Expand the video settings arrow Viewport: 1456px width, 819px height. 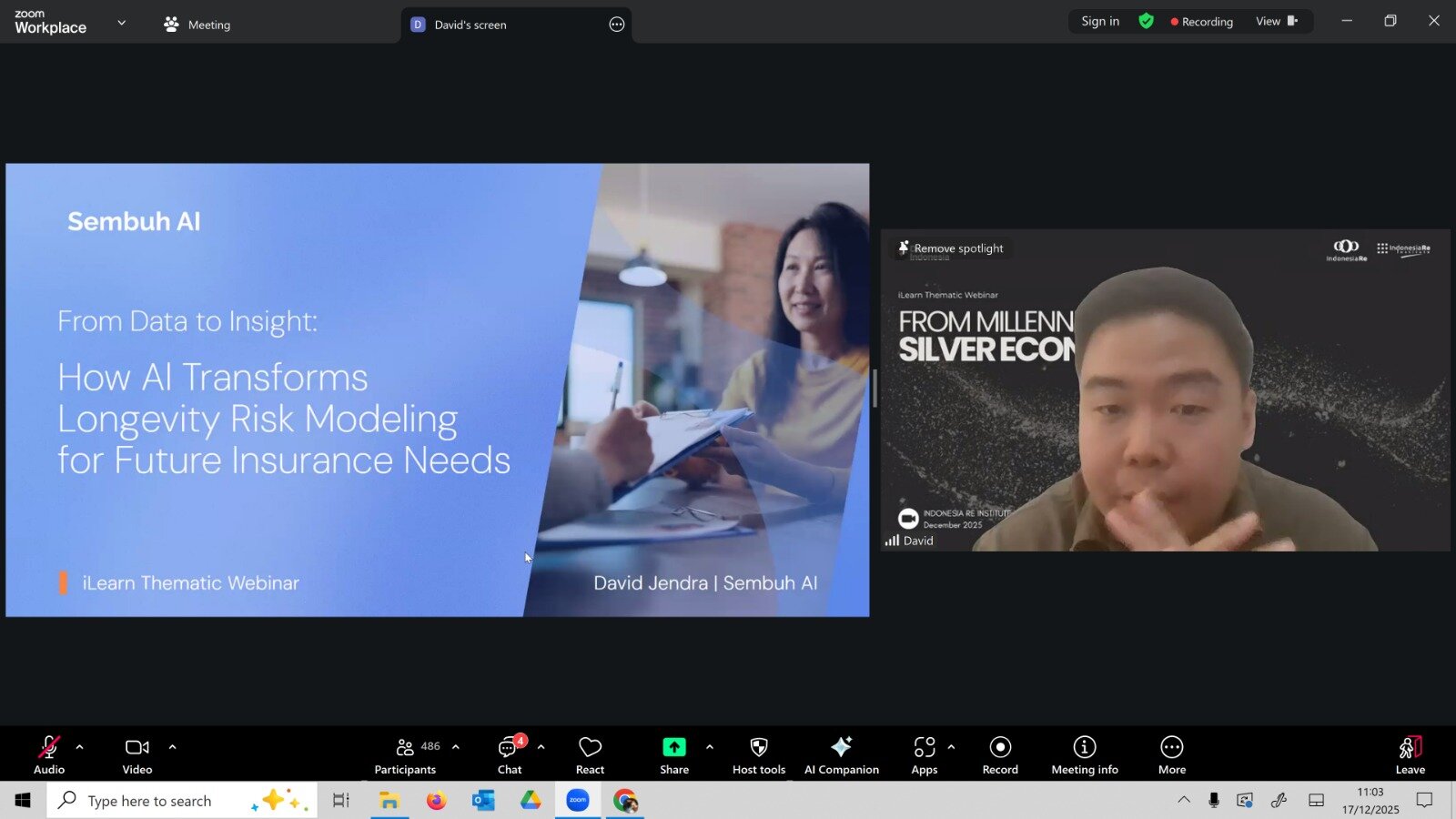(x=173, y=747)
